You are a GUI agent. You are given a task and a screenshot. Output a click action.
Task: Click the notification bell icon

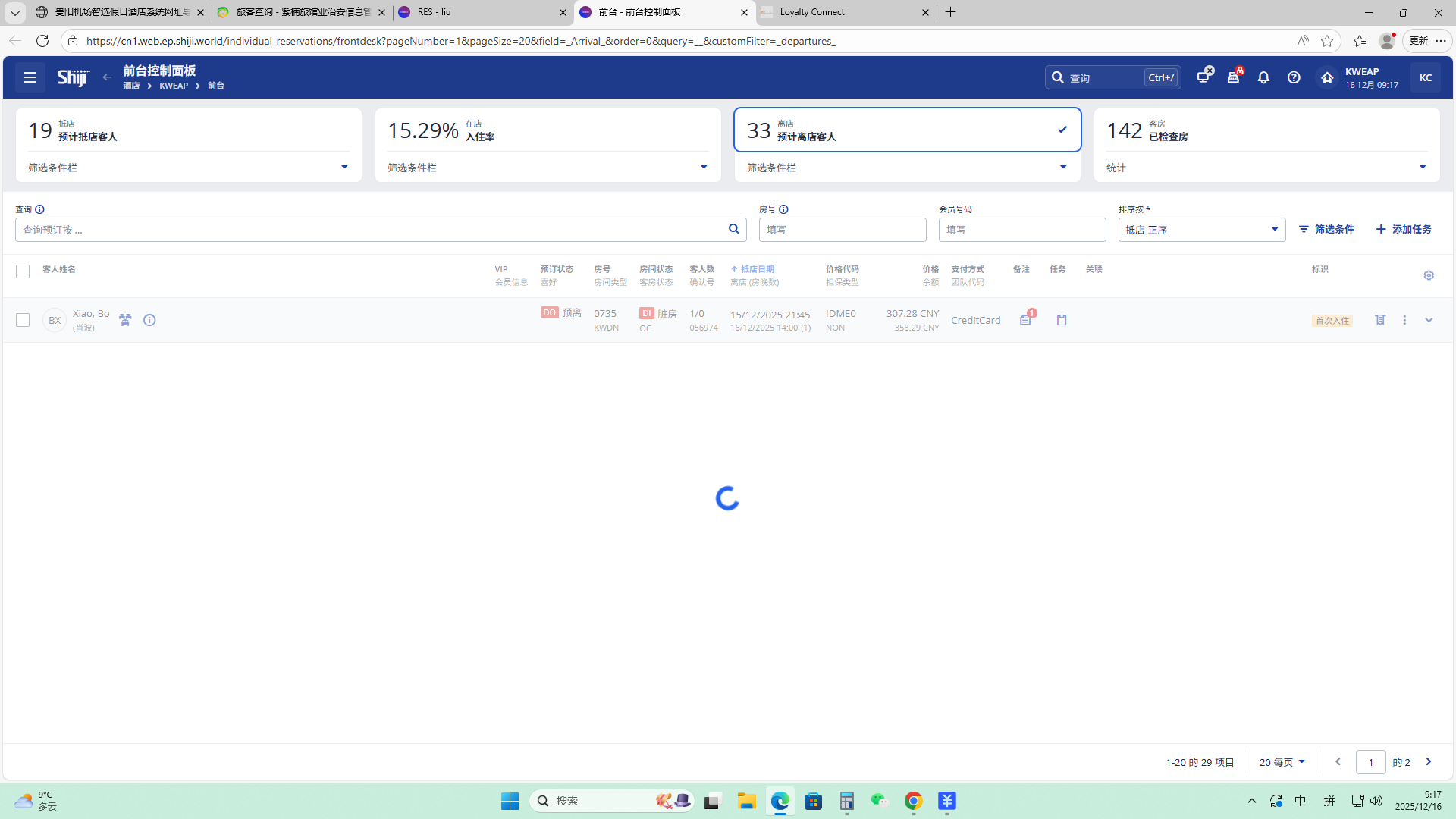point(1263,77)
